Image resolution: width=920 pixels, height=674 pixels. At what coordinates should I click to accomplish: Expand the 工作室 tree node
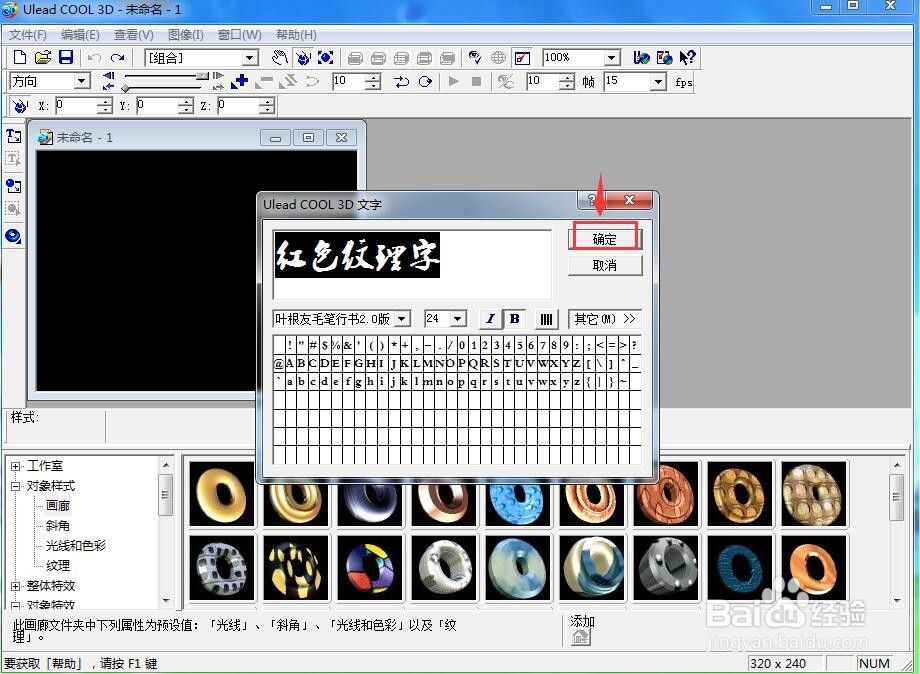pyautogui.click(x=15, y=466)
